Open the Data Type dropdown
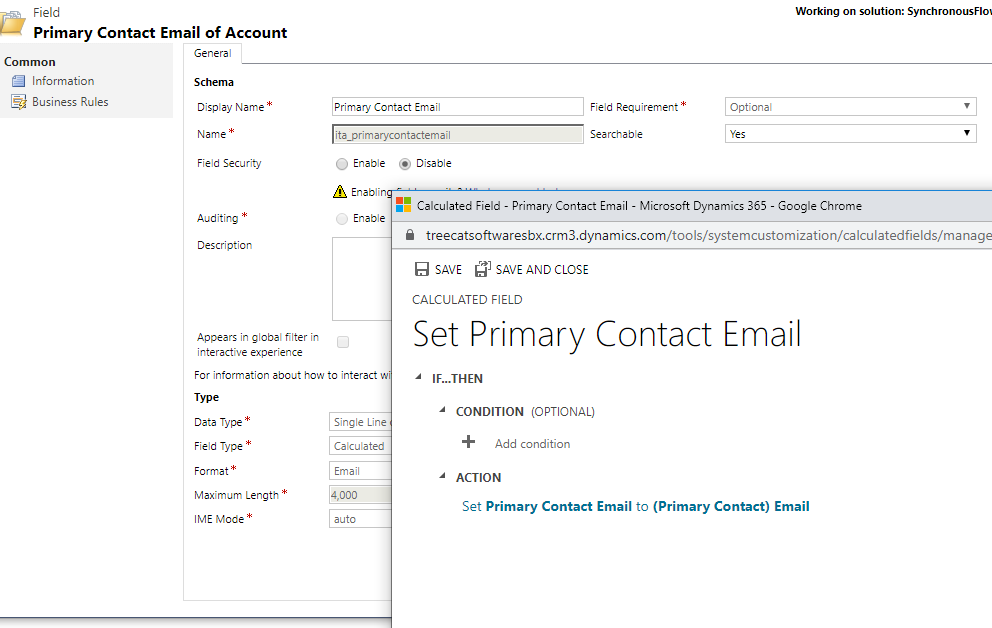The height and width of the screenshot is (628, 992). tap(361, 422)
